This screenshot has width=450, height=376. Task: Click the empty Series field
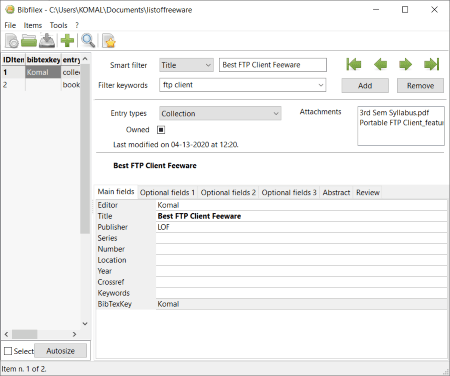301,238
